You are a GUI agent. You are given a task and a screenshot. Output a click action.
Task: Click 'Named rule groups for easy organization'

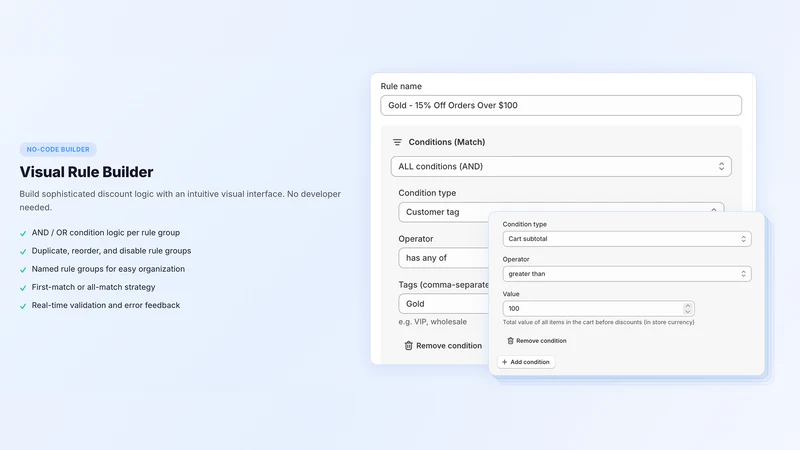click(x=108, y=269)
